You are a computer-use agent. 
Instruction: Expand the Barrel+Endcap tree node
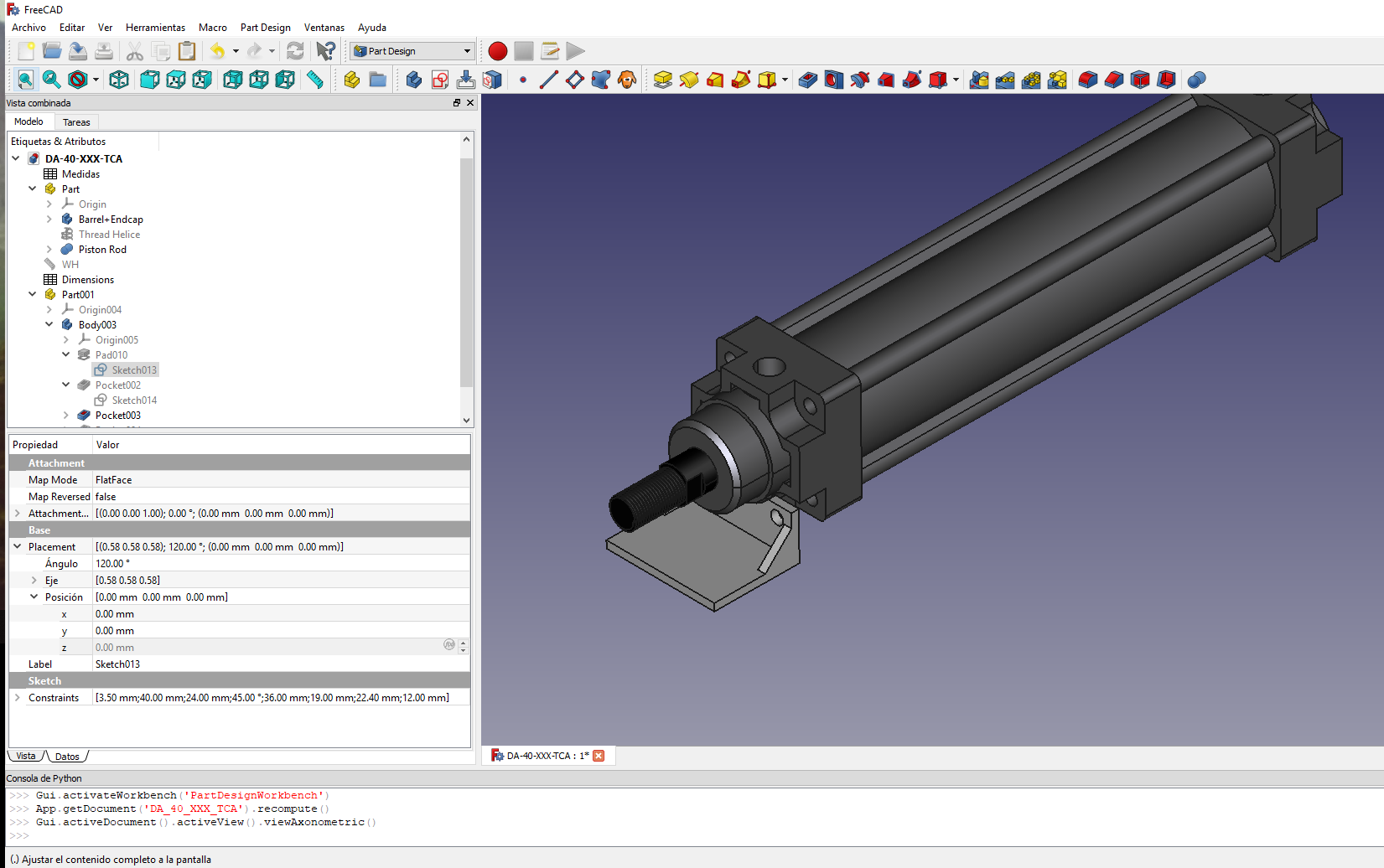49,219
